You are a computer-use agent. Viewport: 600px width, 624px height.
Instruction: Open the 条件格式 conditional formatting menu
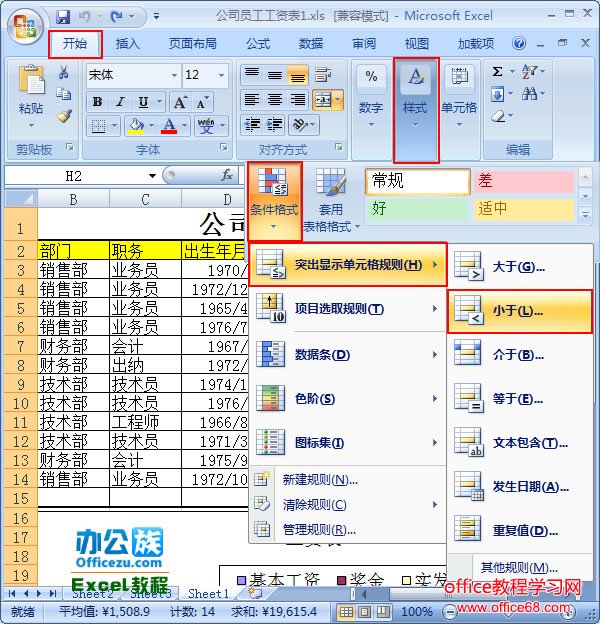[x=274, y=201]
